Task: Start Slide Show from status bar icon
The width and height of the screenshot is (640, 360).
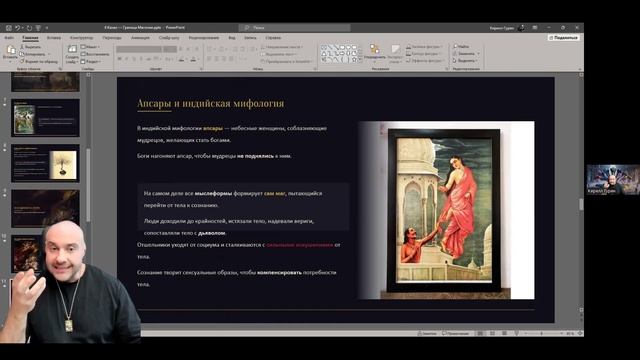Action: pos(516,333)
